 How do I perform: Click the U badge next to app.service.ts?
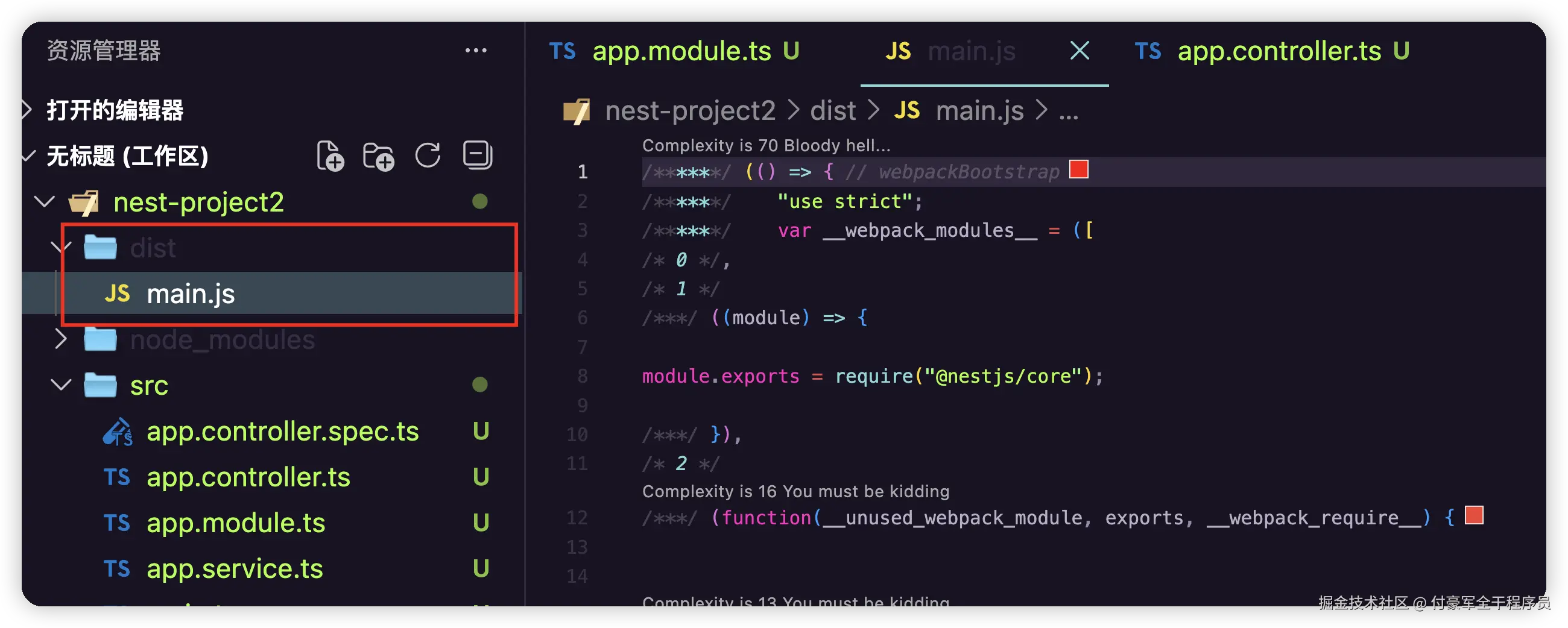[x=481, y=568]
